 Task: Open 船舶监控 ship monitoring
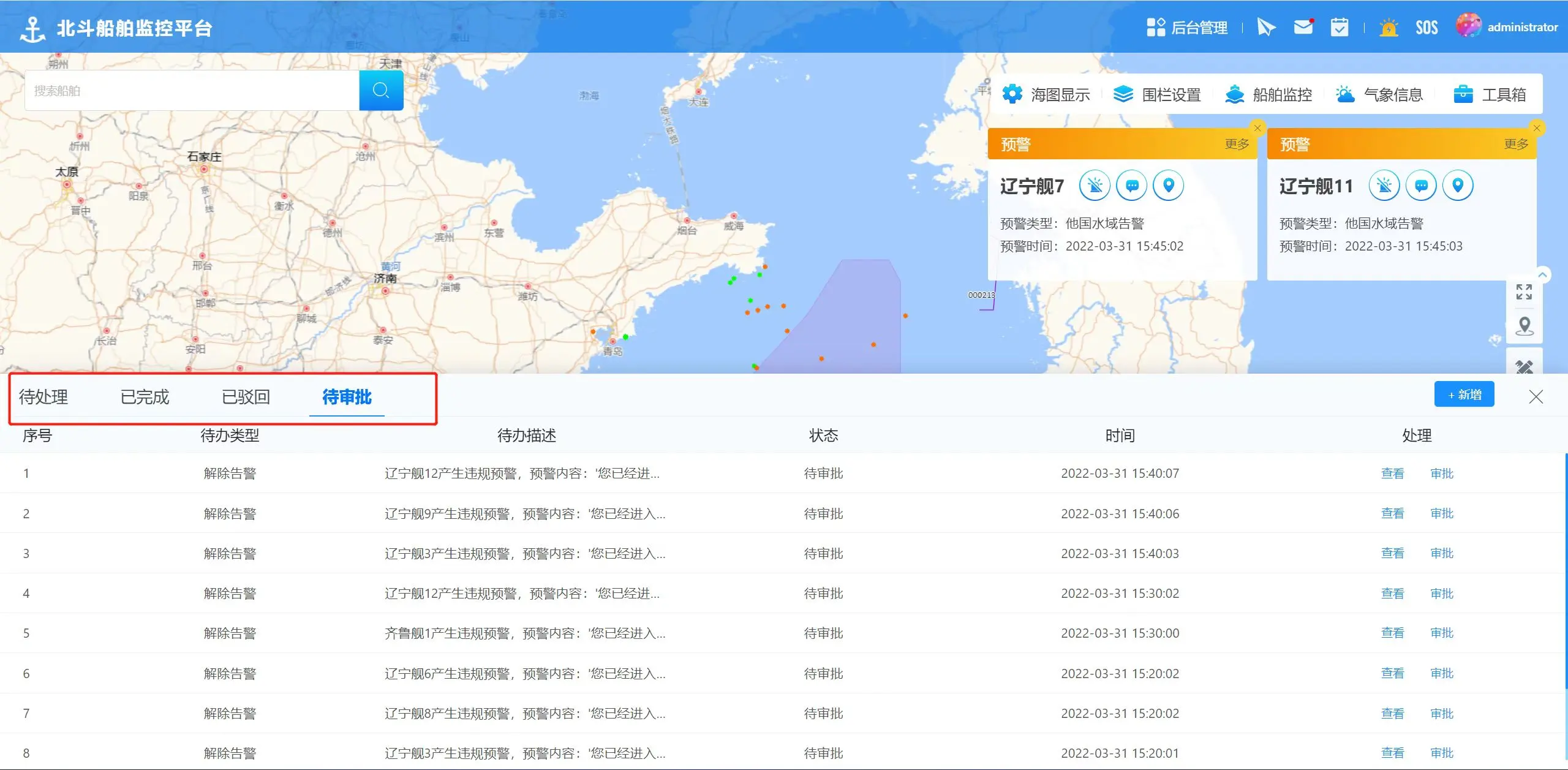[x=1268, y=94]
